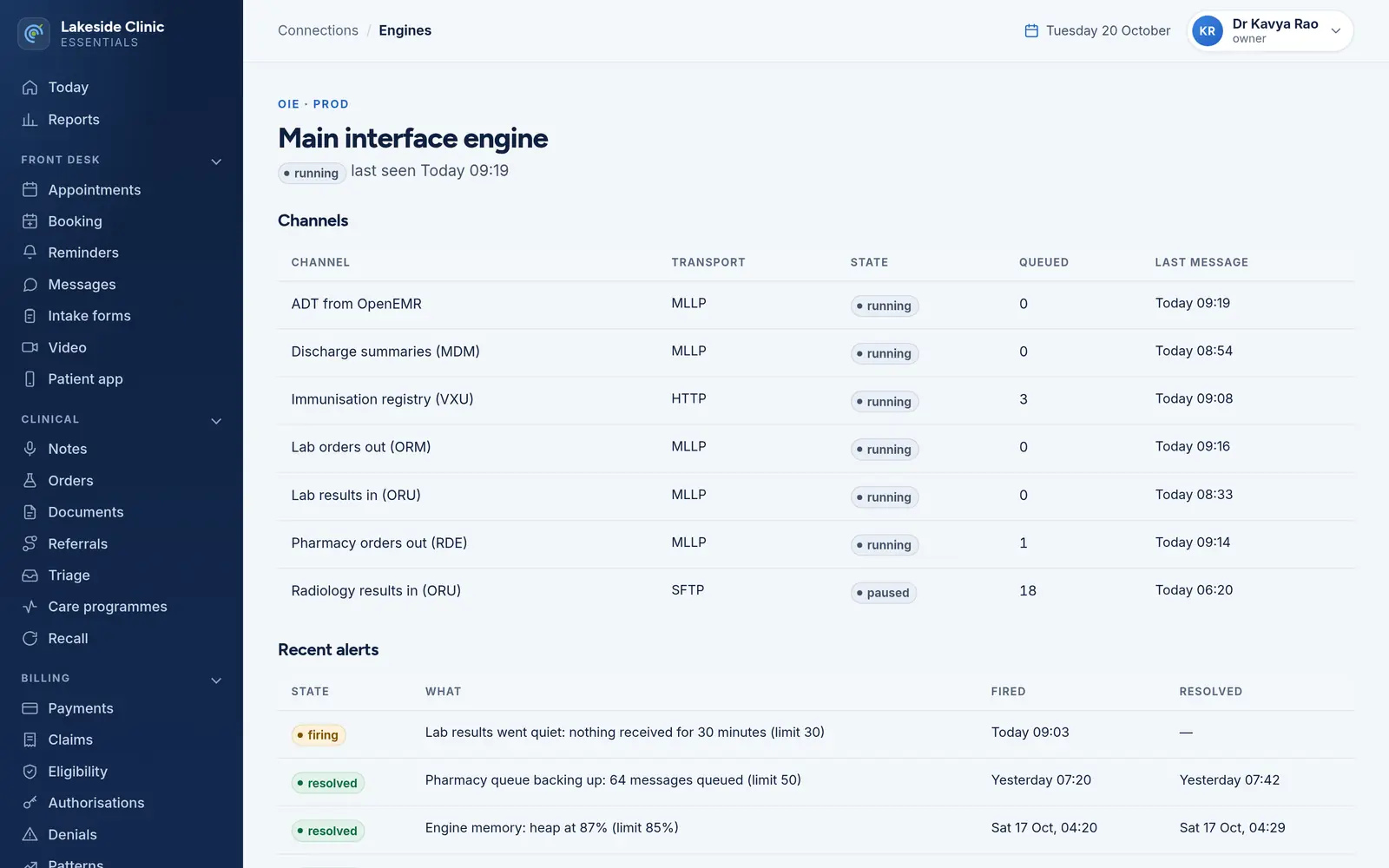The height and width of the screenshot is (868, 1389).
Task: Click the Triage inbox icon
Action: tap(30, 575)
